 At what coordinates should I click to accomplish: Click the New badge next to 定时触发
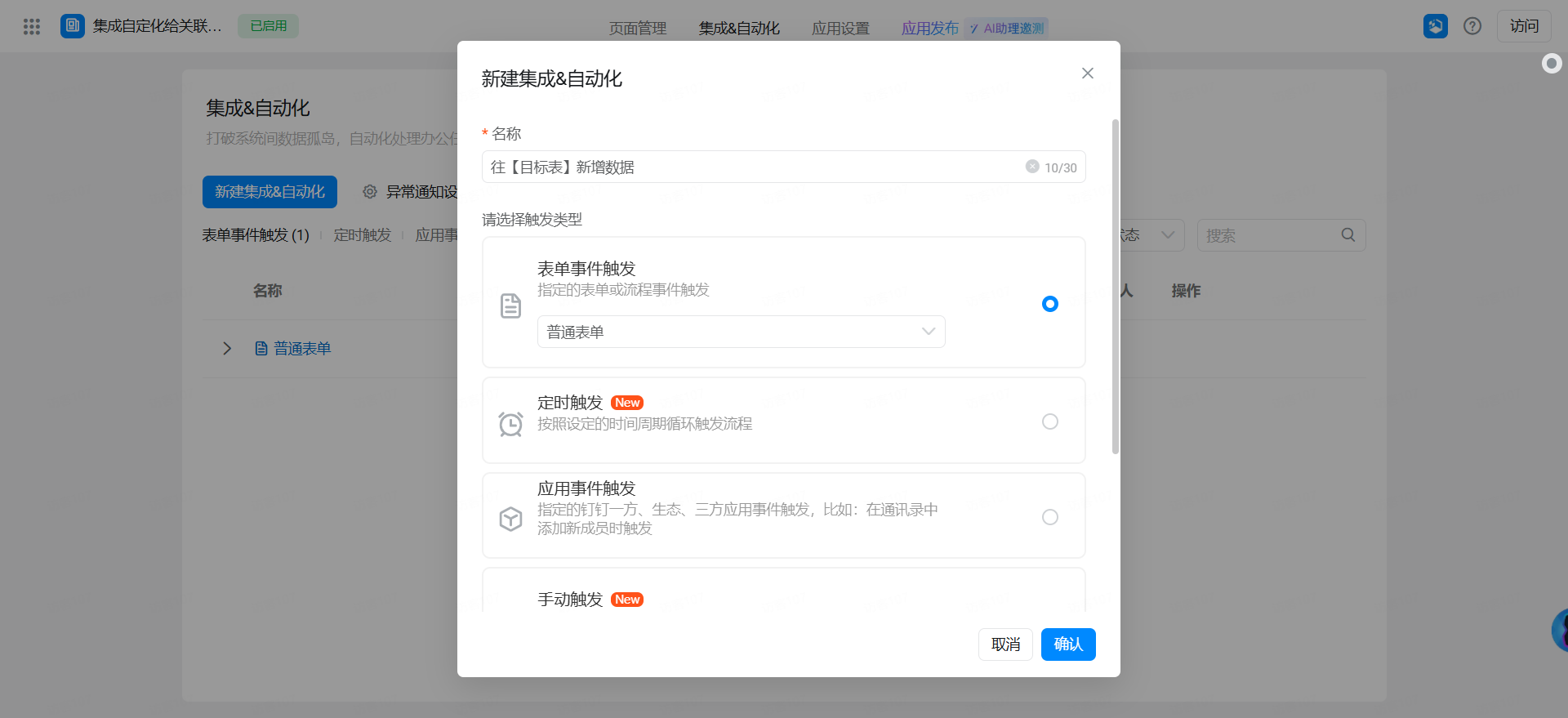click(x=627, y=403)
